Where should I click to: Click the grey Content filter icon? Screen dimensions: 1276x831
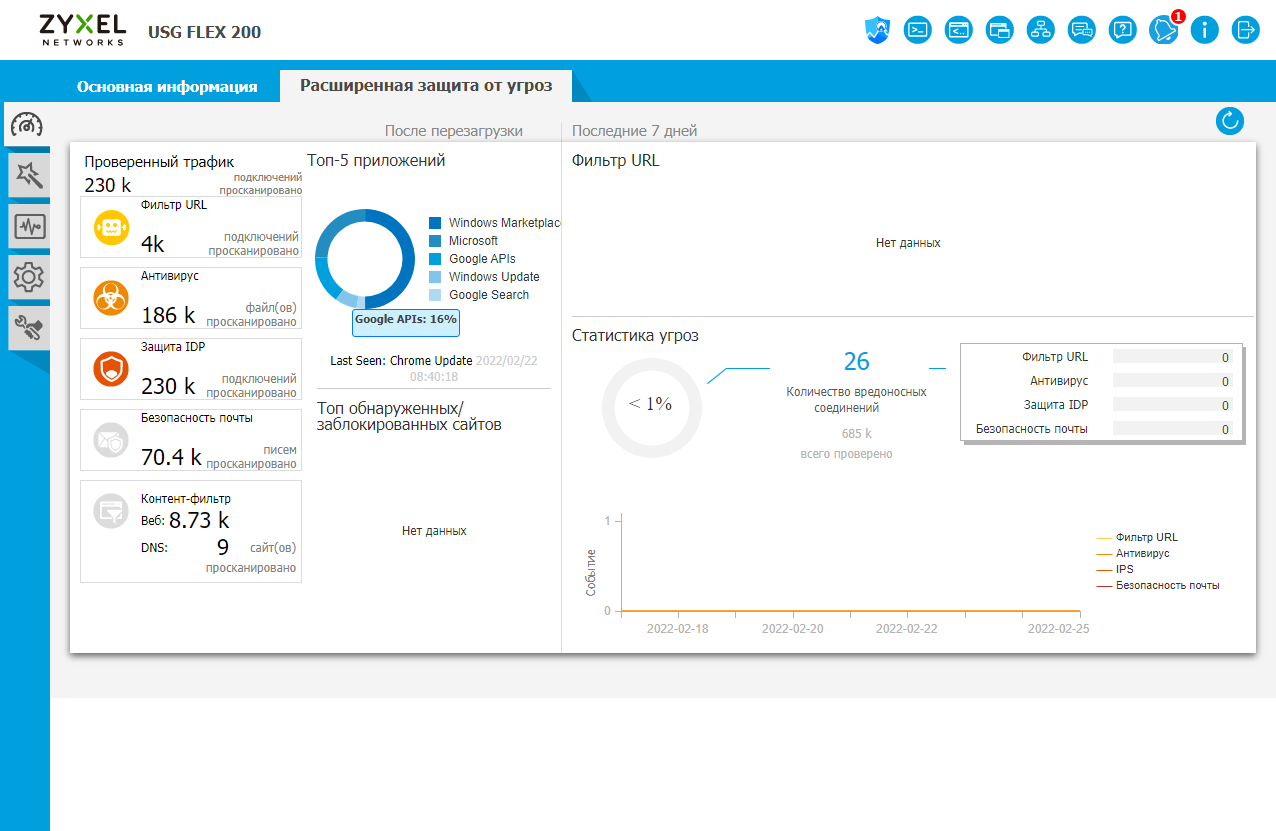click(x=111, y=511)
